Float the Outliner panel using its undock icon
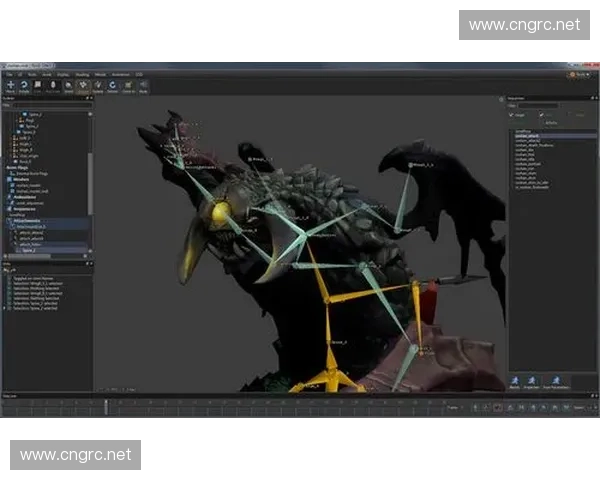The image size is (600, 480). (87, 98)
